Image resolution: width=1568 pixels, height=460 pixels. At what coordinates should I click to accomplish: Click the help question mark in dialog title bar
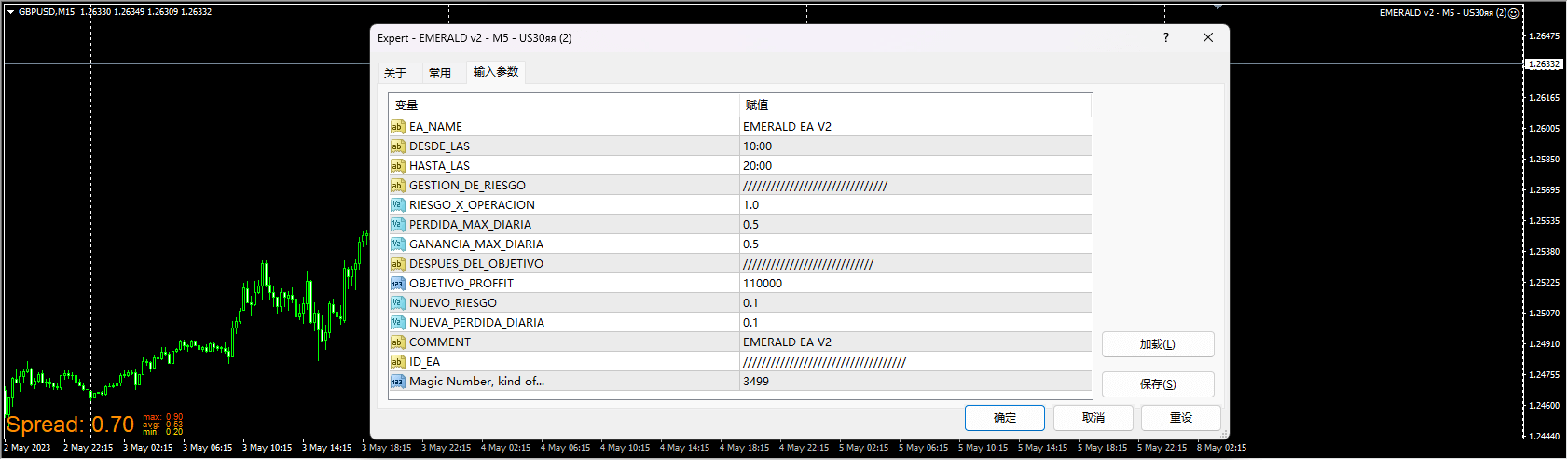pyautogui.click(x=1165, y=38)
